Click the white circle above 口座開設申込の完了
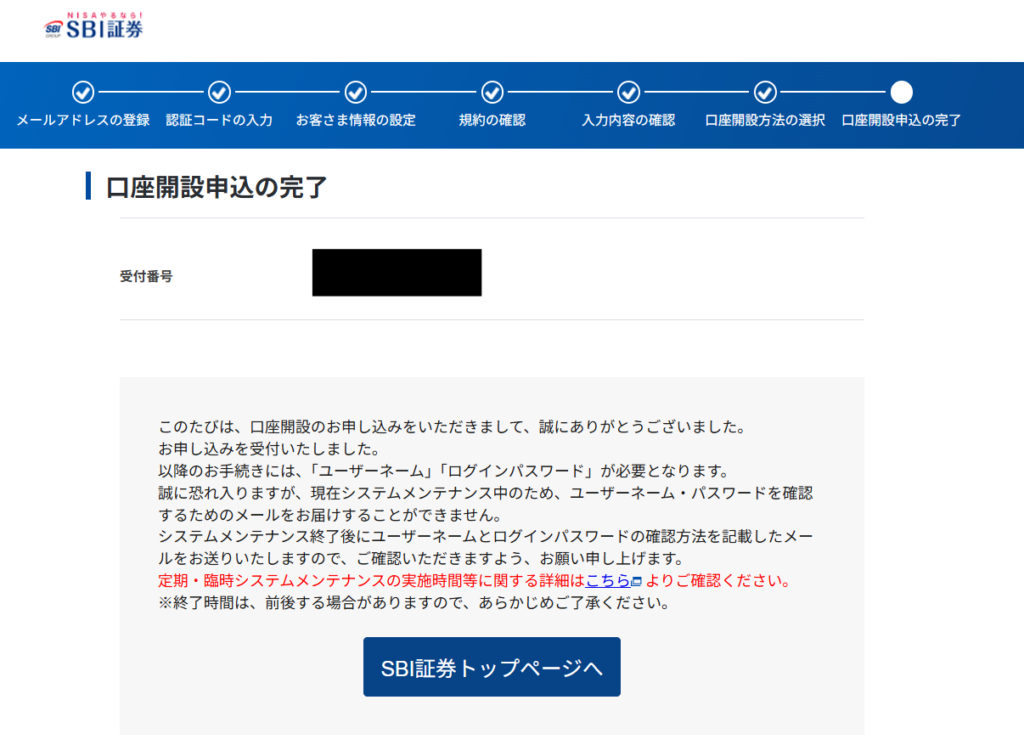Image resolution: width=1024 pixels, height=745 pixels. 901,92
